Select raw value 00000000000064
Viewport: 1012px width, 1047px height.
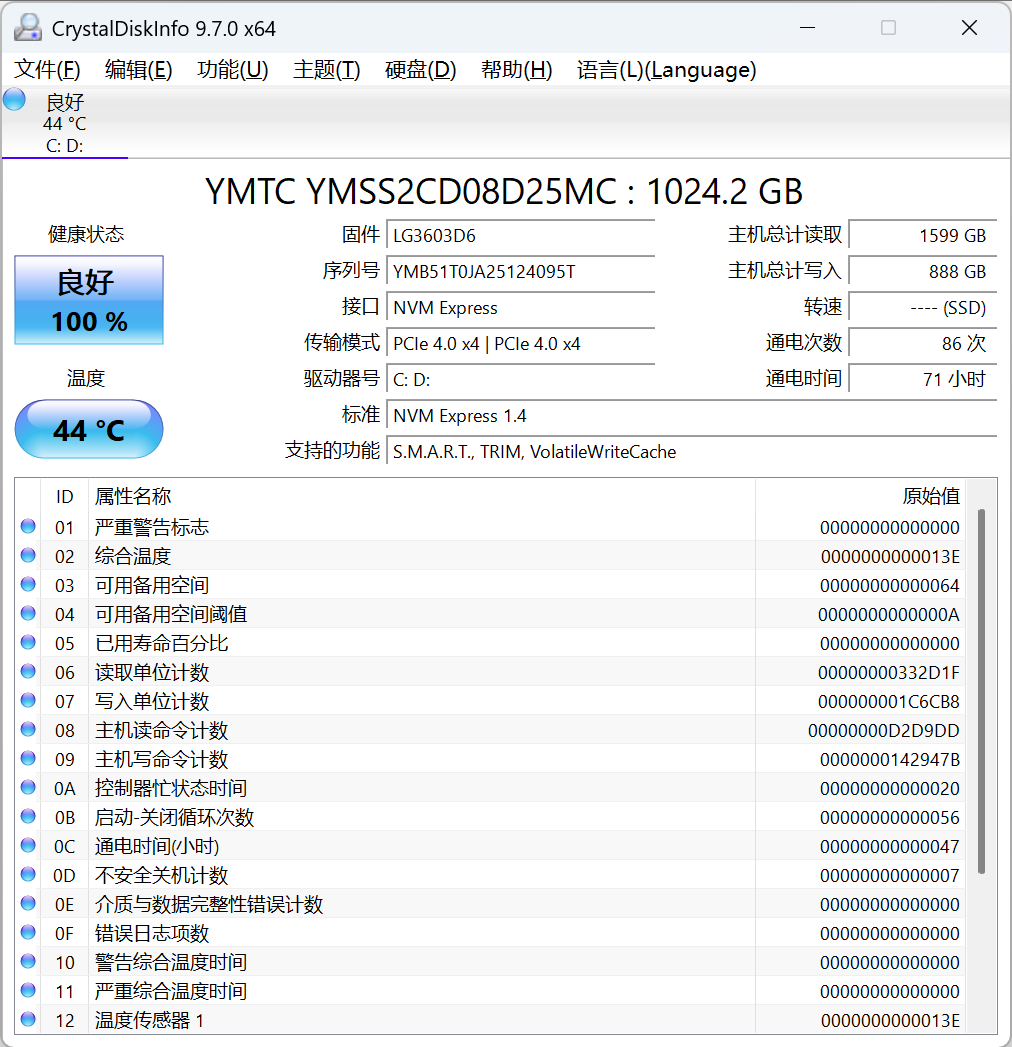point(890,586)
